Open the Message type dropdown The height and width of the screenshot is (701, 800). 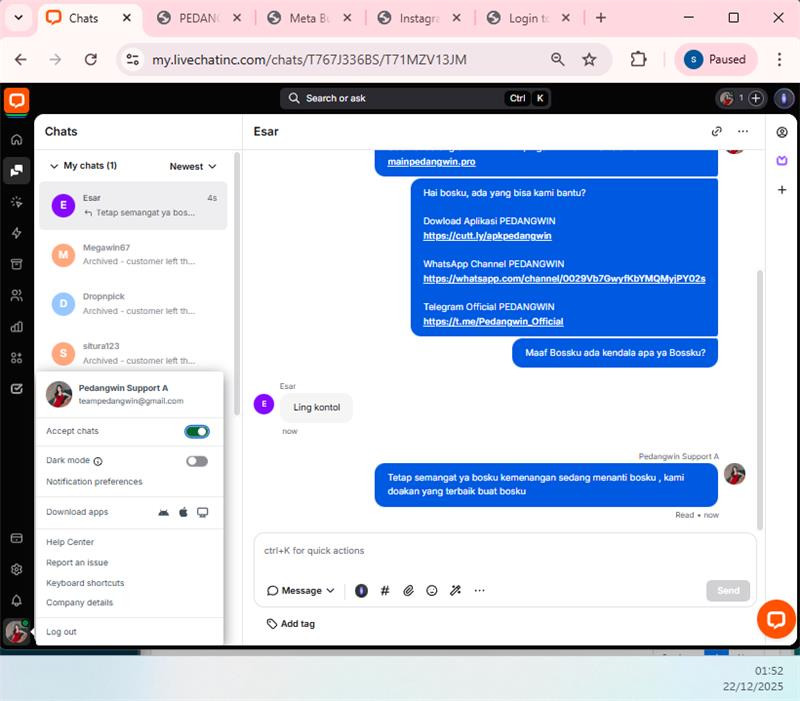point(301,591)
